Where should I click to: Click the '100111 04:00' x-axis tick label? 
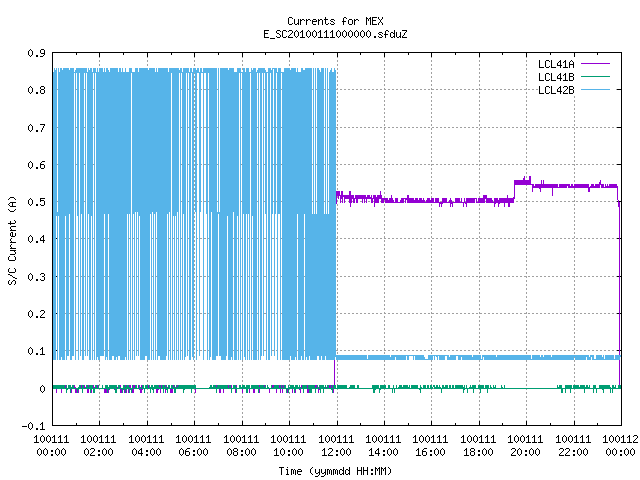(x=146, y=446)
